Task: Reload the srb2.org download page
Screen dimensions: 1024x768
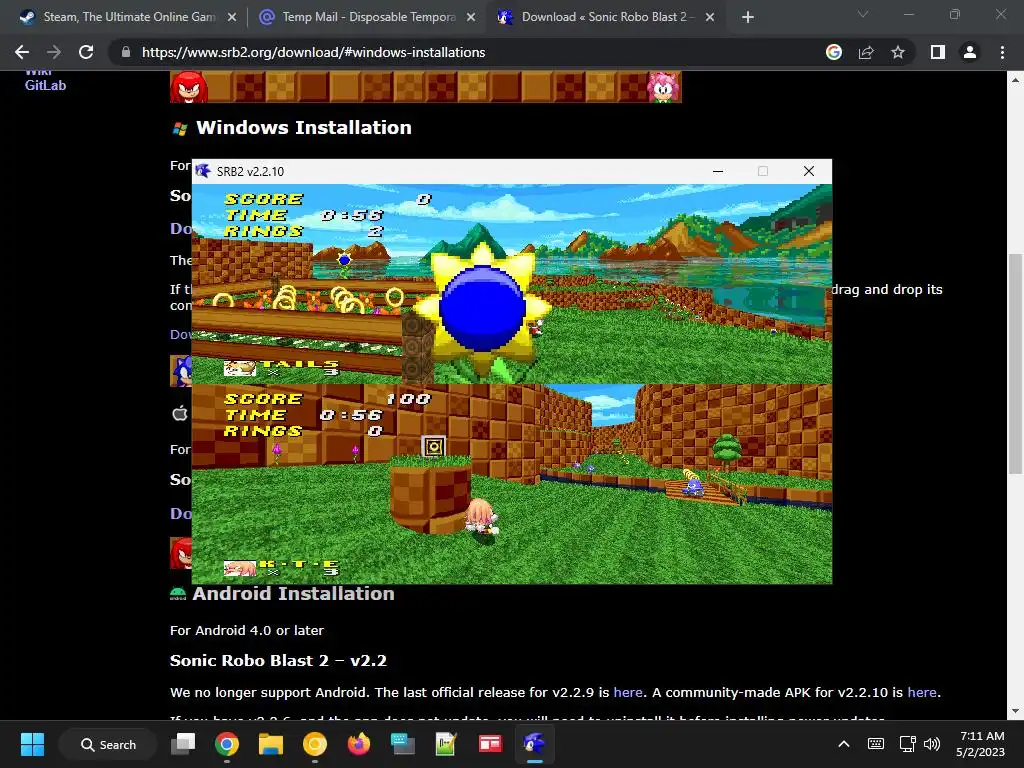Action: pos(86,52)
